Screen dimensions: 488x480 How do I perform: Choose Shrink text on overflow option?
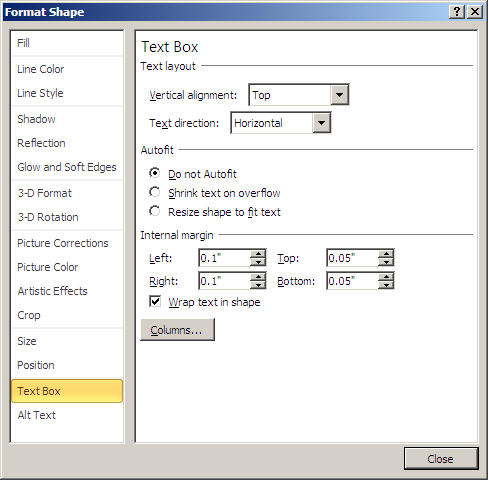click(x=155, y=192)
